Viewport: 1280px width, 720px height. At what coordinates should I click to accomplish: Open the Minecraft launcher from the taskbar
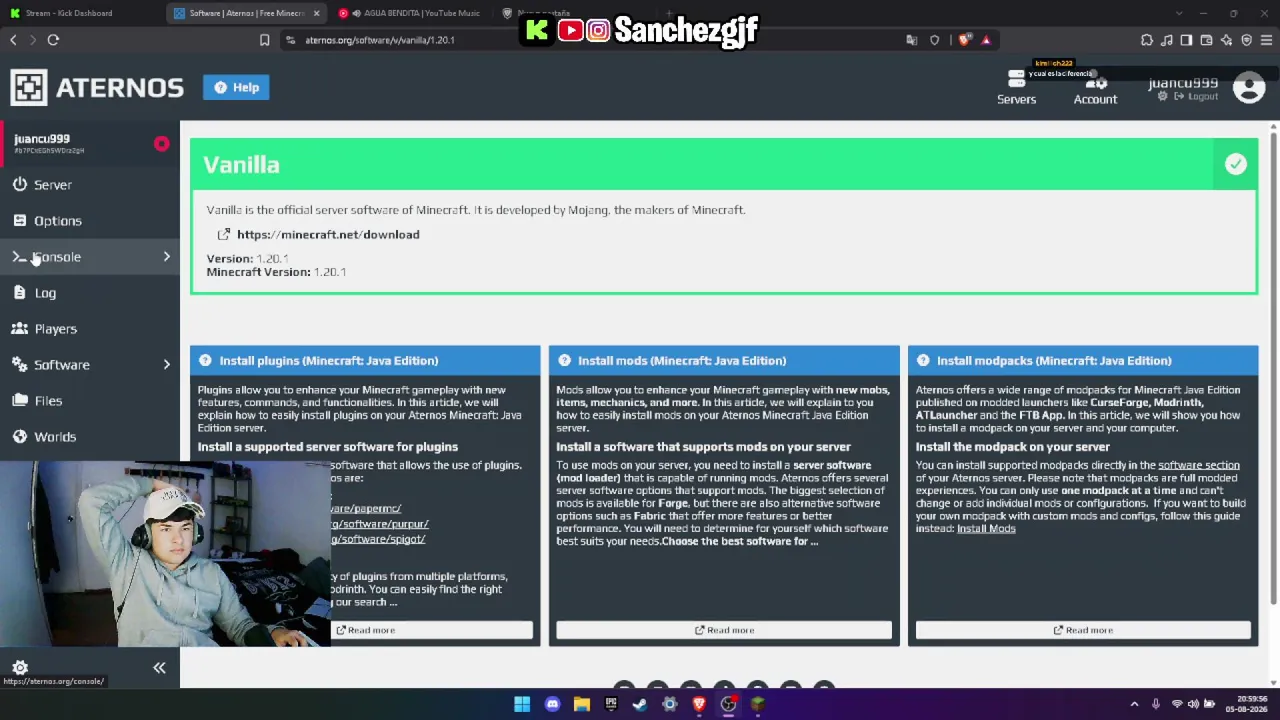click(758, 704)
